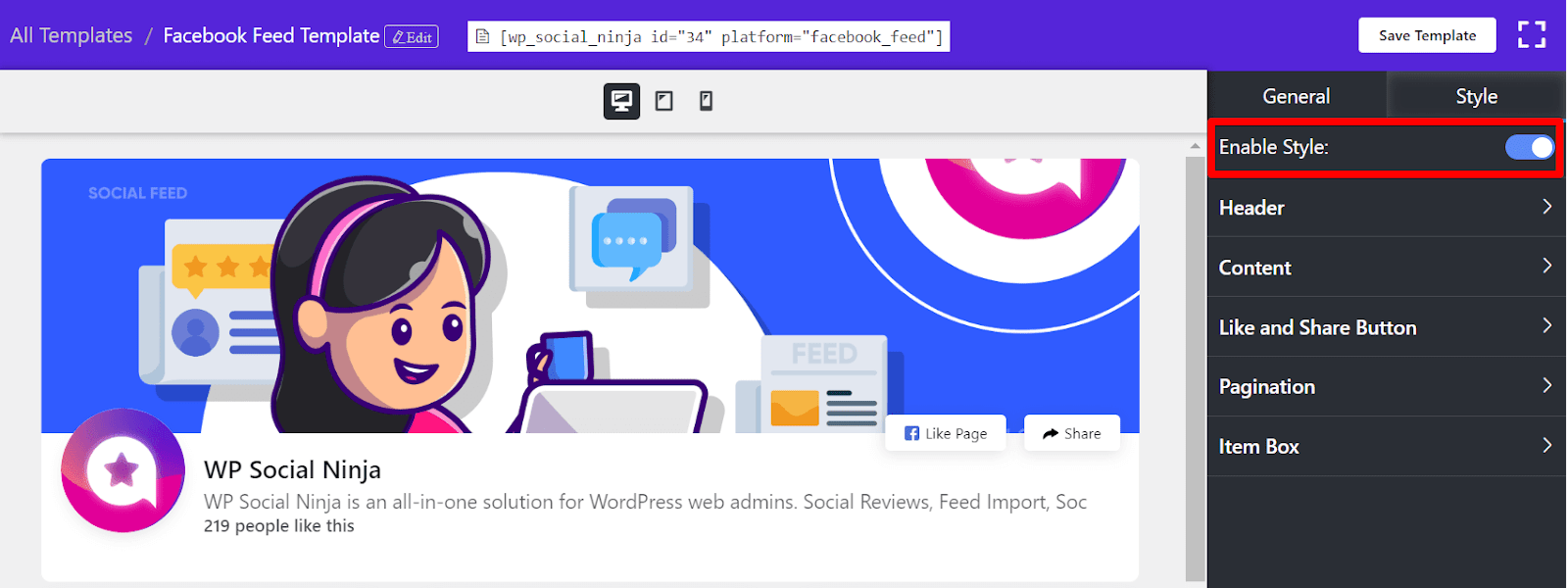Click the '219 people like this' text
The height and width of the screenshot is (588, 1568).
tap(279, 526)
